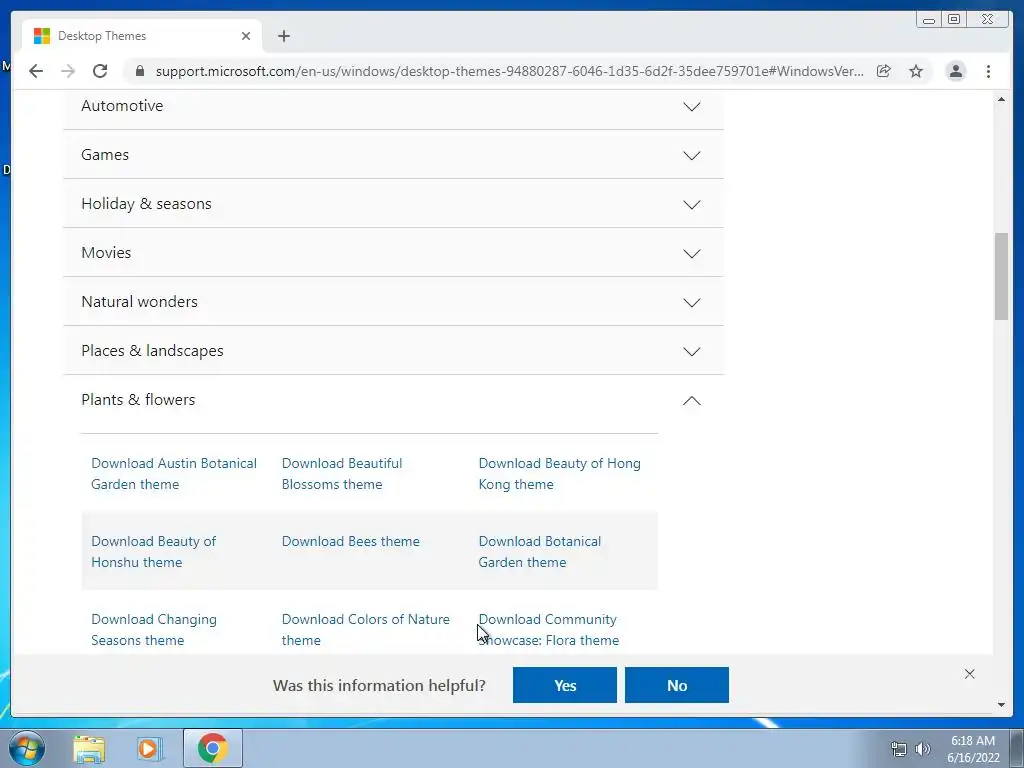Collapse the Plants & flowers section

pyautogui.click(x=393, y=400)
